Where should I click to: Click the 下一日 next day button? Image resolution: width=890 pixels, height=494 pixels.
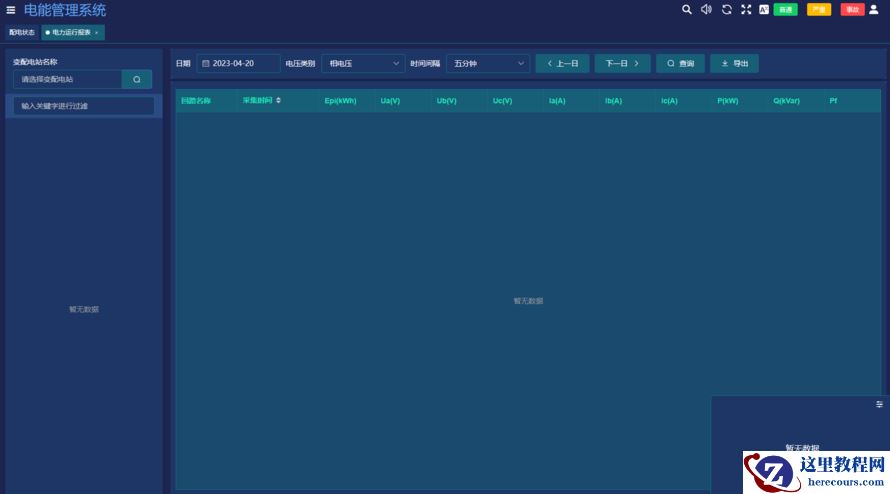point(622,64)
